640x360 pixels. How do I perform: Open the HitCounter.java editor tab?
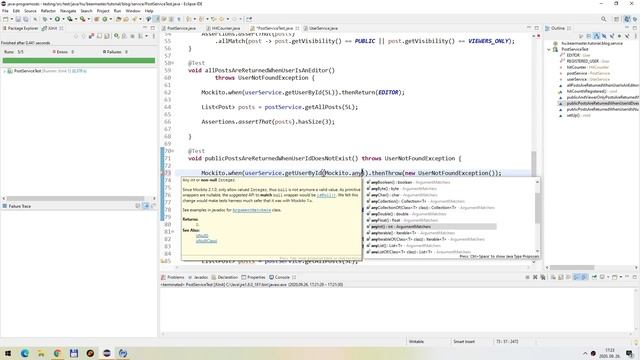(x=223, y=28)
